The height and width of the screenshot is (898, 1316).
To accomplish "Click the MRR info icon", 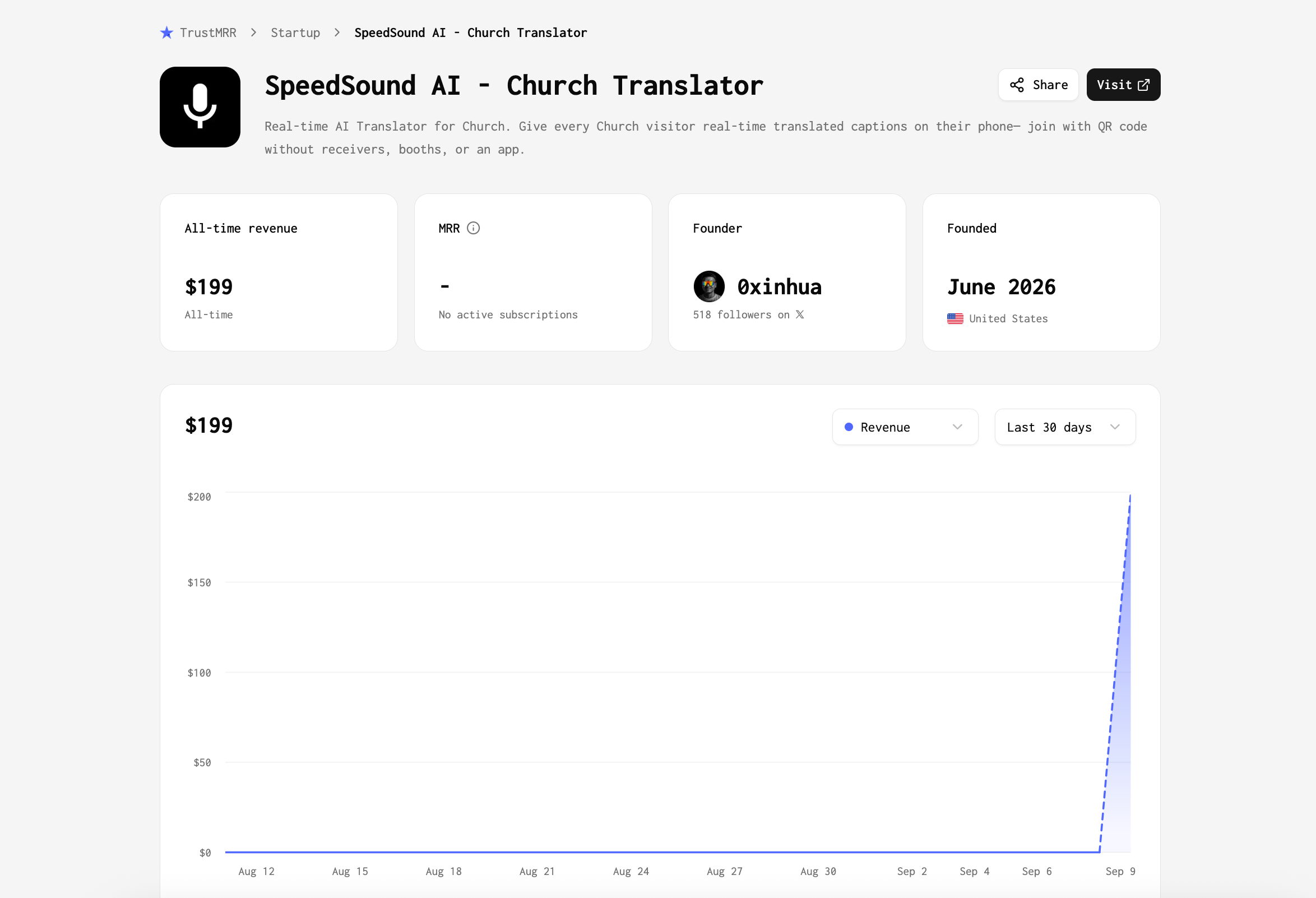I will [x=474, y=228].
